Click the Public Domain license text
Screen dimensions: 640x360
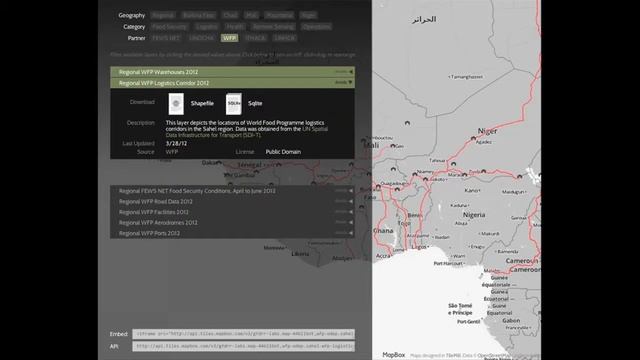(x=283, y=152)
